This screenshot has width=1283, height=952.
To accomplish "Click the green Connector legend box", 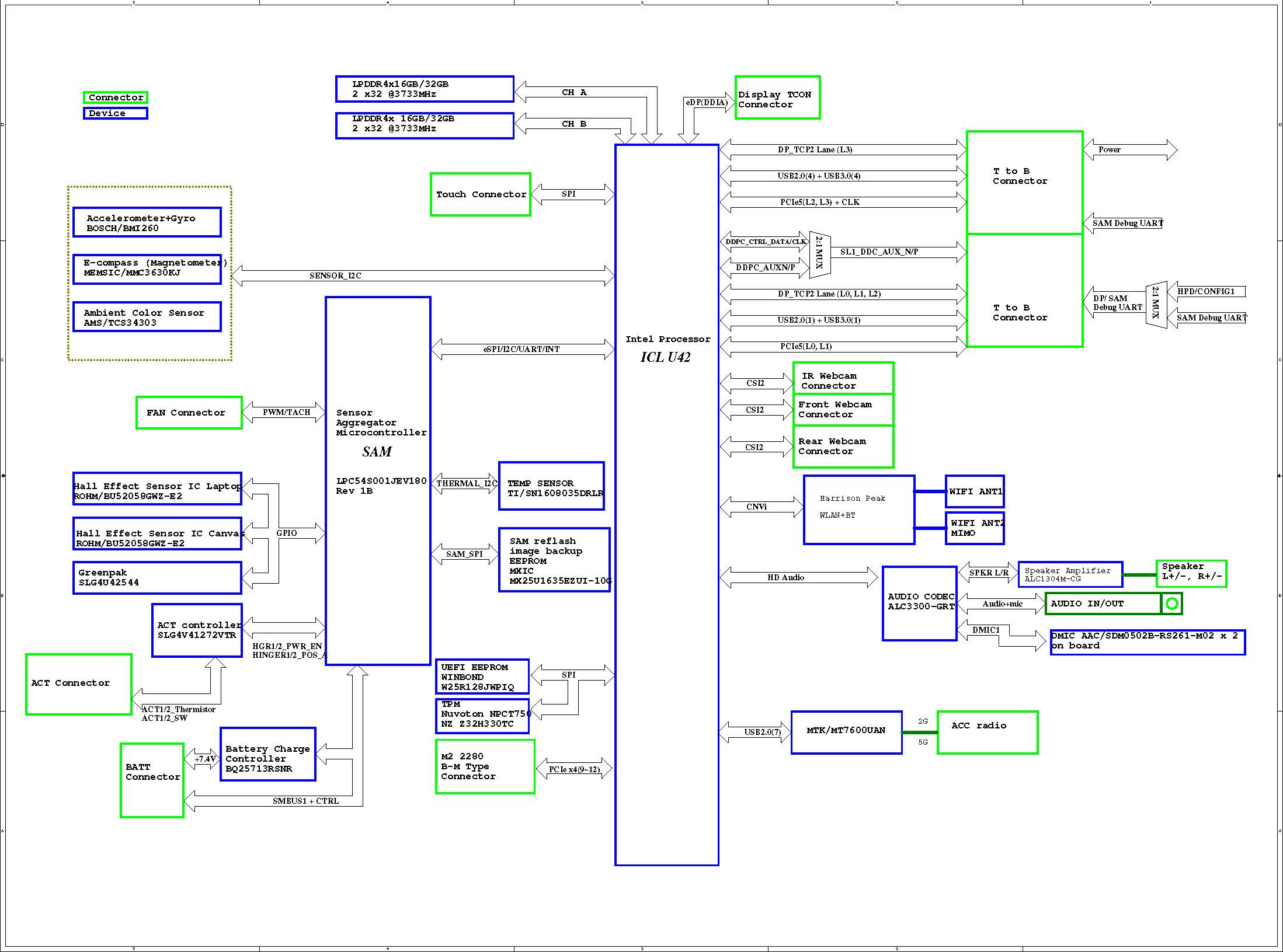I will coord(116,97).
